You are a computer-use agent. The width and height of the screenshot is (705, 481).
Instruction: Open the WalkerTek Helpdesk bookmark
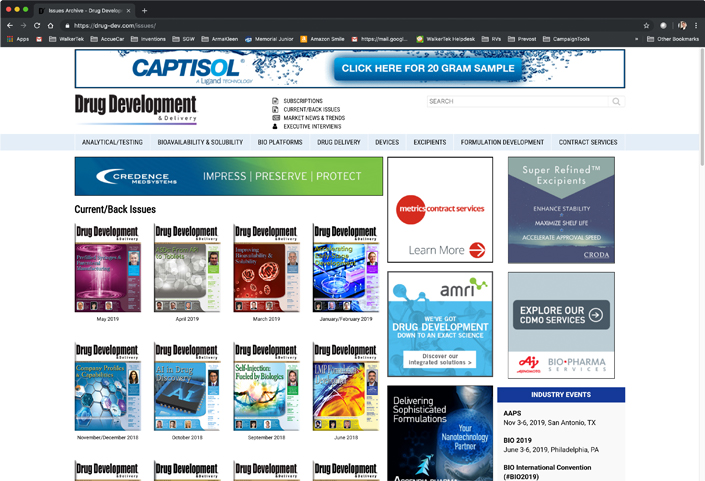click(446, 39)
